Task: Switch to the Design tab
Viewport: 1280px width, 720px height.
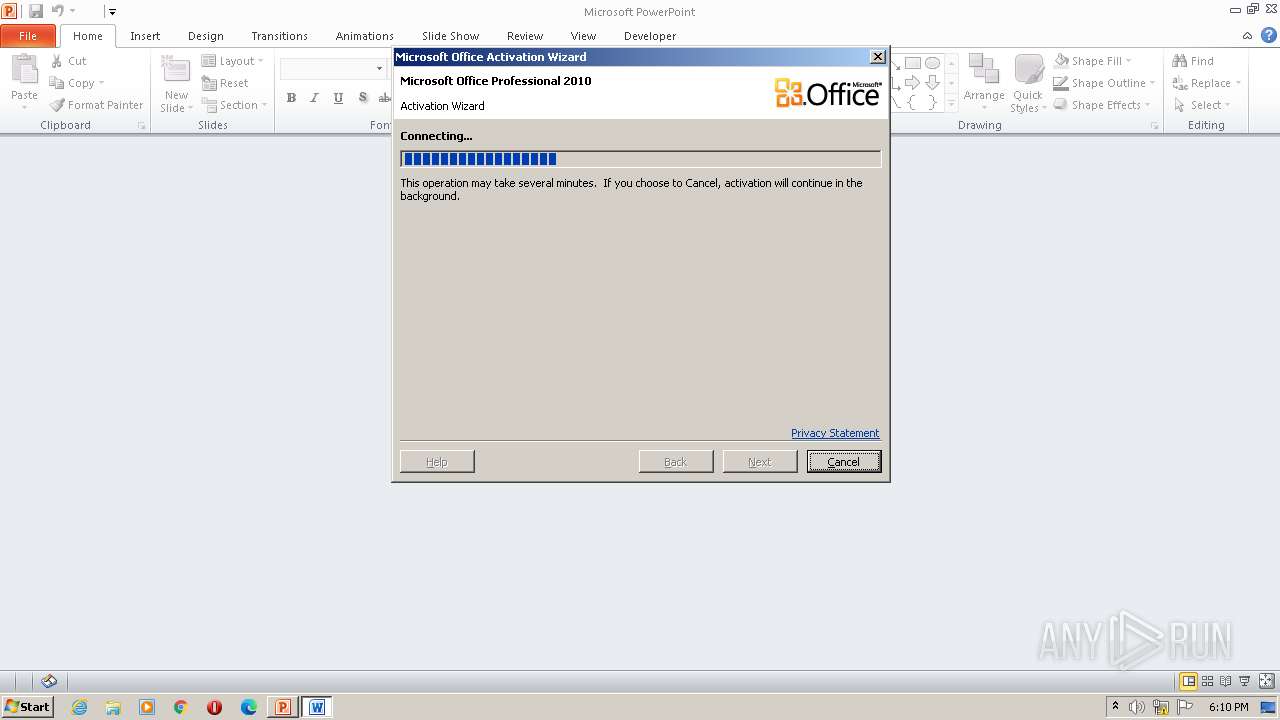Action: point(206,36)
